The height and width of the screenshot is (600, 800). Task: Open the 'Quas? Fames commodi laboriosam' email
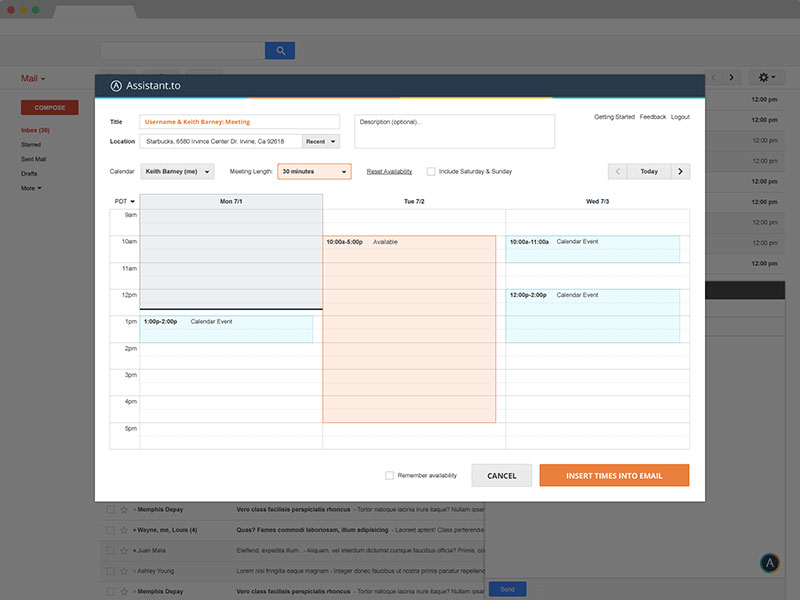pyautogui.click(x=293, y=530)
